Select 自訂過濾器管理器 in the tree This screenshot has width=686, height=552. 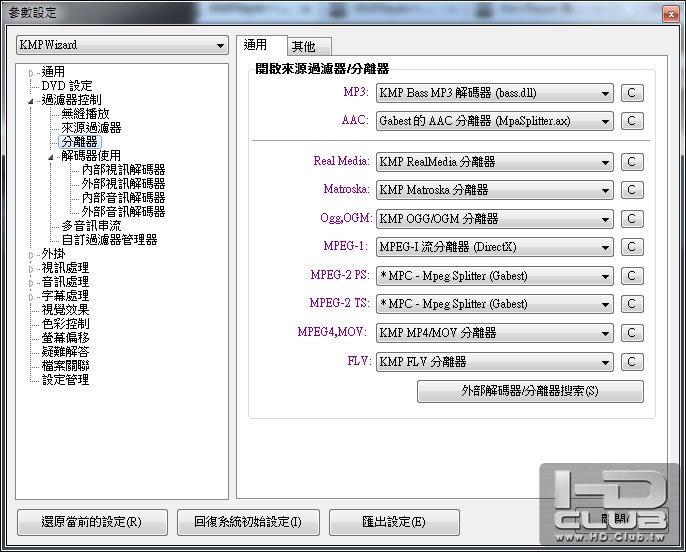pyautogui.click(x=109, y=240)
